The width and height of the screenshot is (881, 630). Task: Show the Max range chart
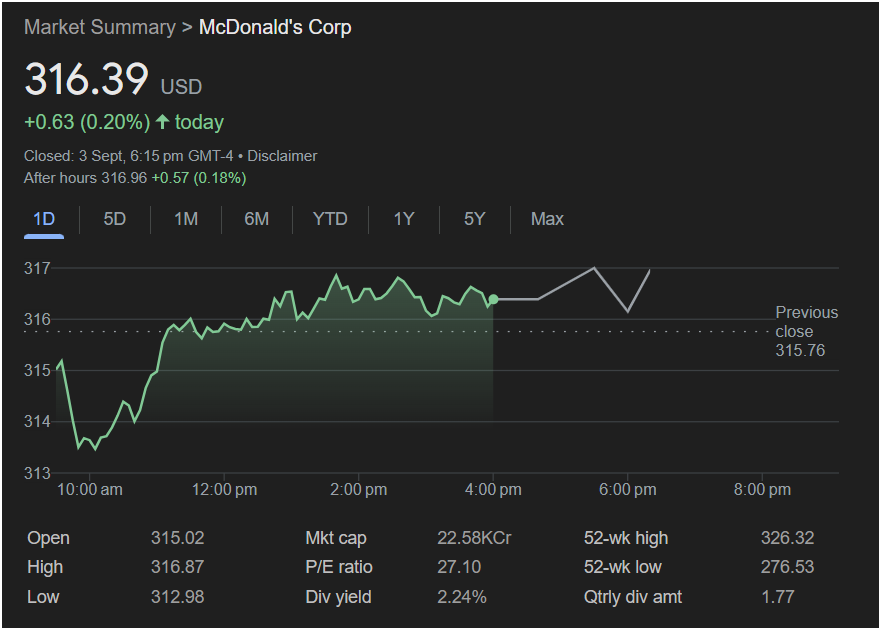[x=547, y=219]
